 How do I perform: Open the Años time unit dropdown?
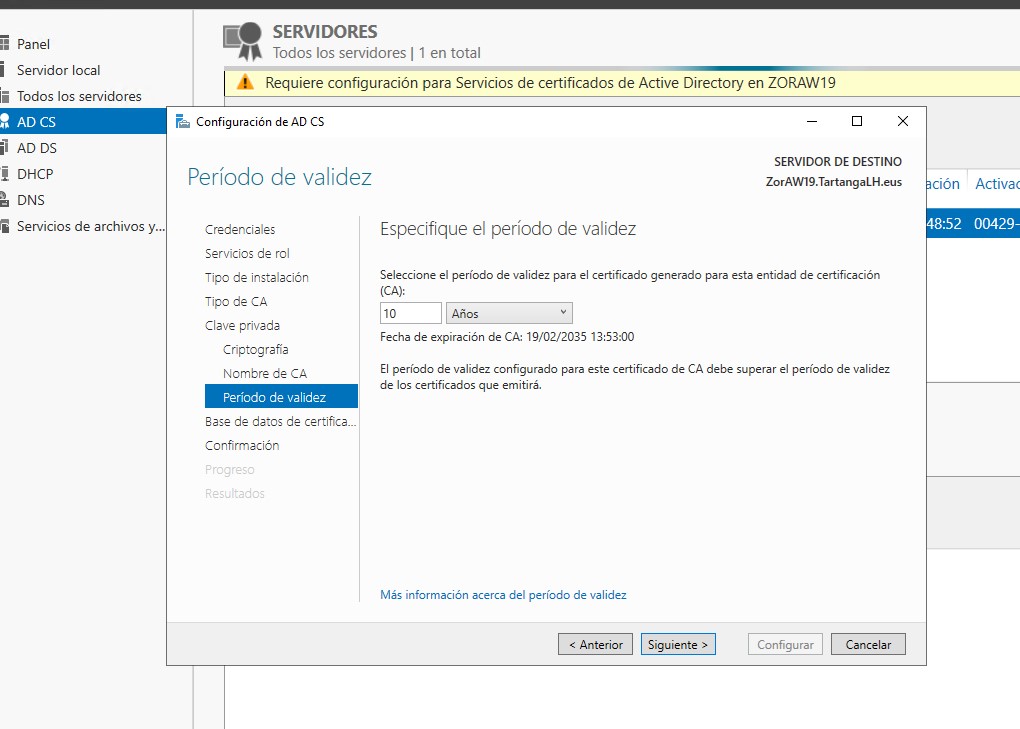coord(509,313)
